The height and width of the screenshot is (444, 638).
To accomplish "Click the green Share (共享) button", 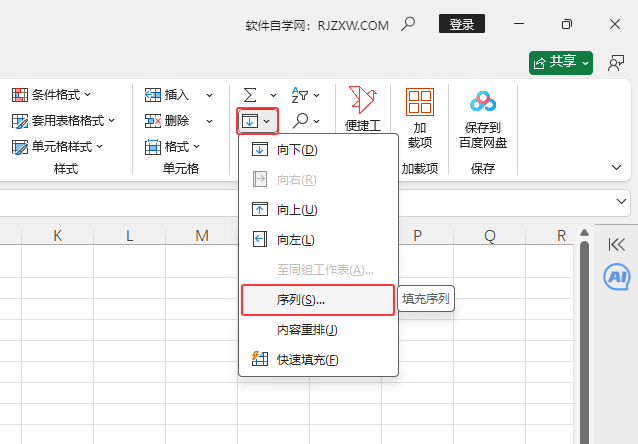I will (560, 62).
